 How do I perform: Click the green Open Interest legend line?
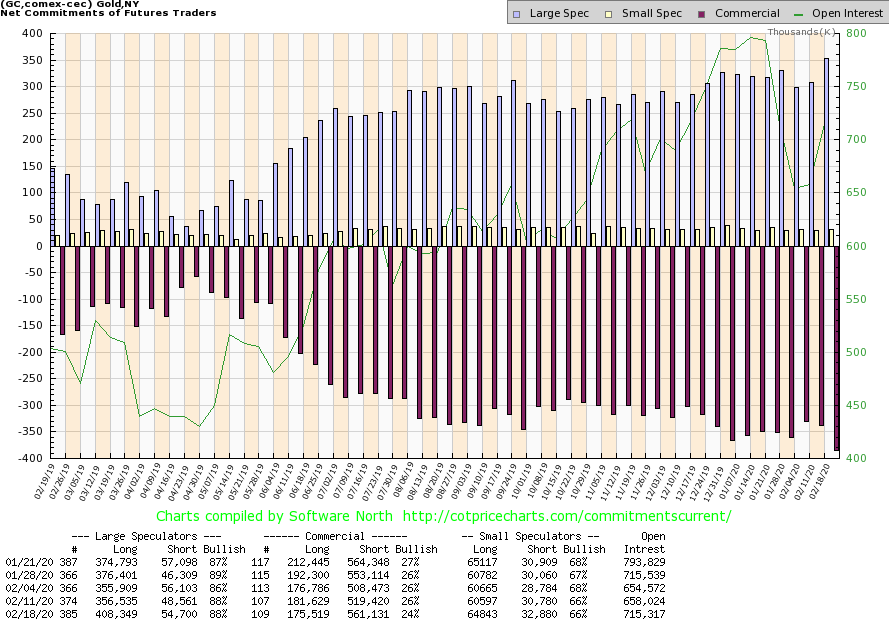point(797,13)
